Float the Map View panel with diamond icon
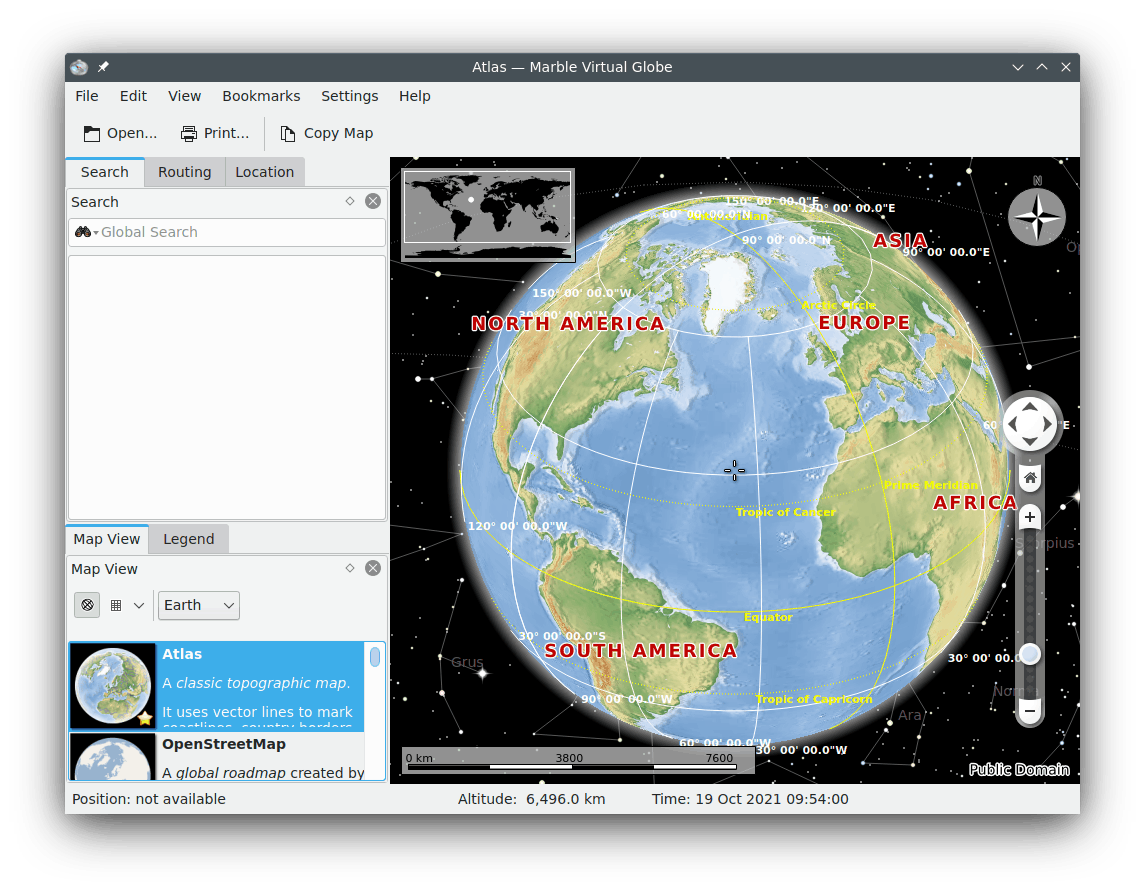 click(x=350, y=567)
